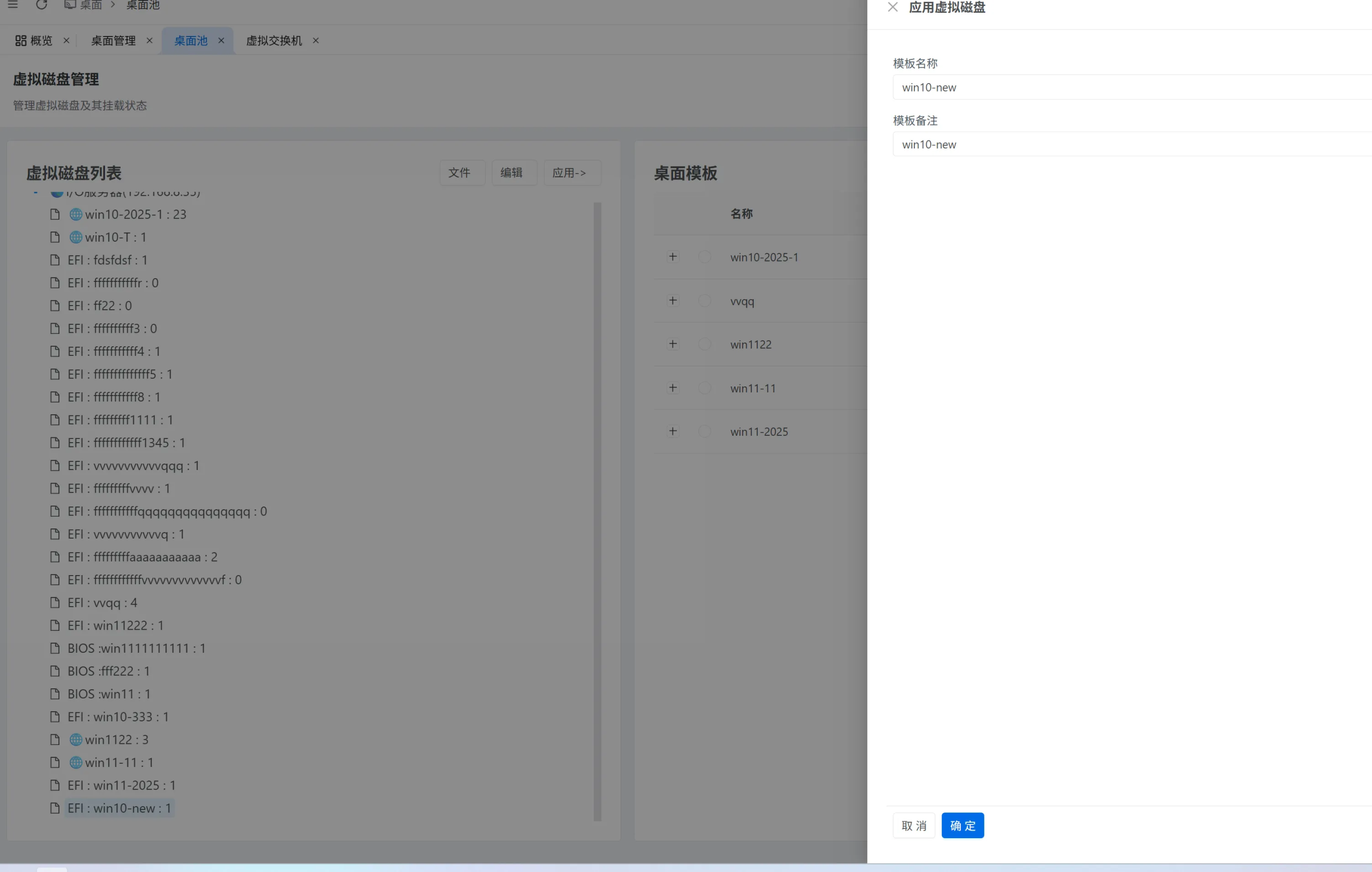Click file icon beside BIOS :win11 : 1
1372x872 pixels.
point(55,694)
